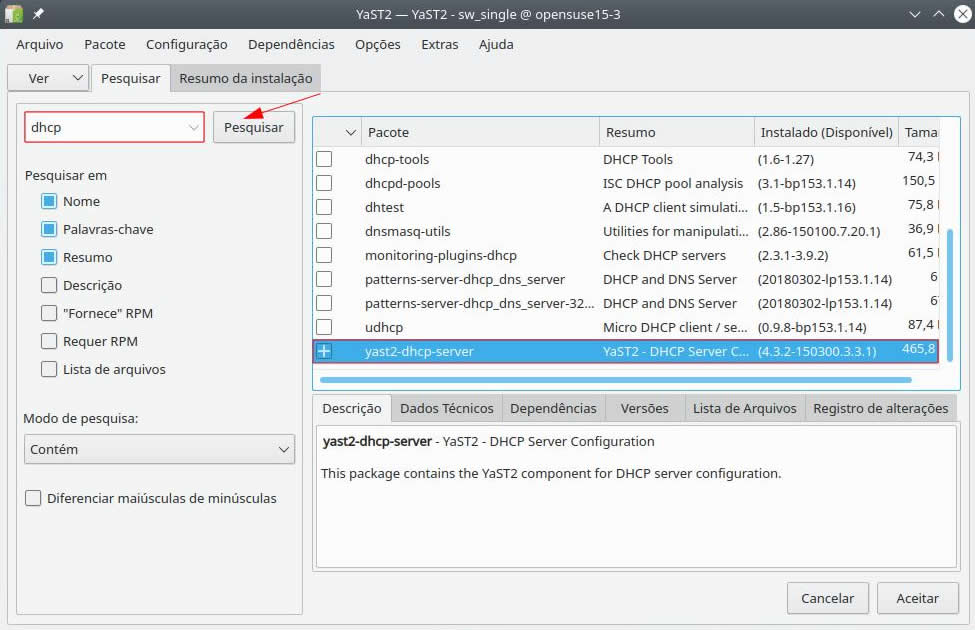The width and height of the screenshot is (975, 630).
Task: Disable the Nome search checkbox
Action: click(x=49, y=201)
